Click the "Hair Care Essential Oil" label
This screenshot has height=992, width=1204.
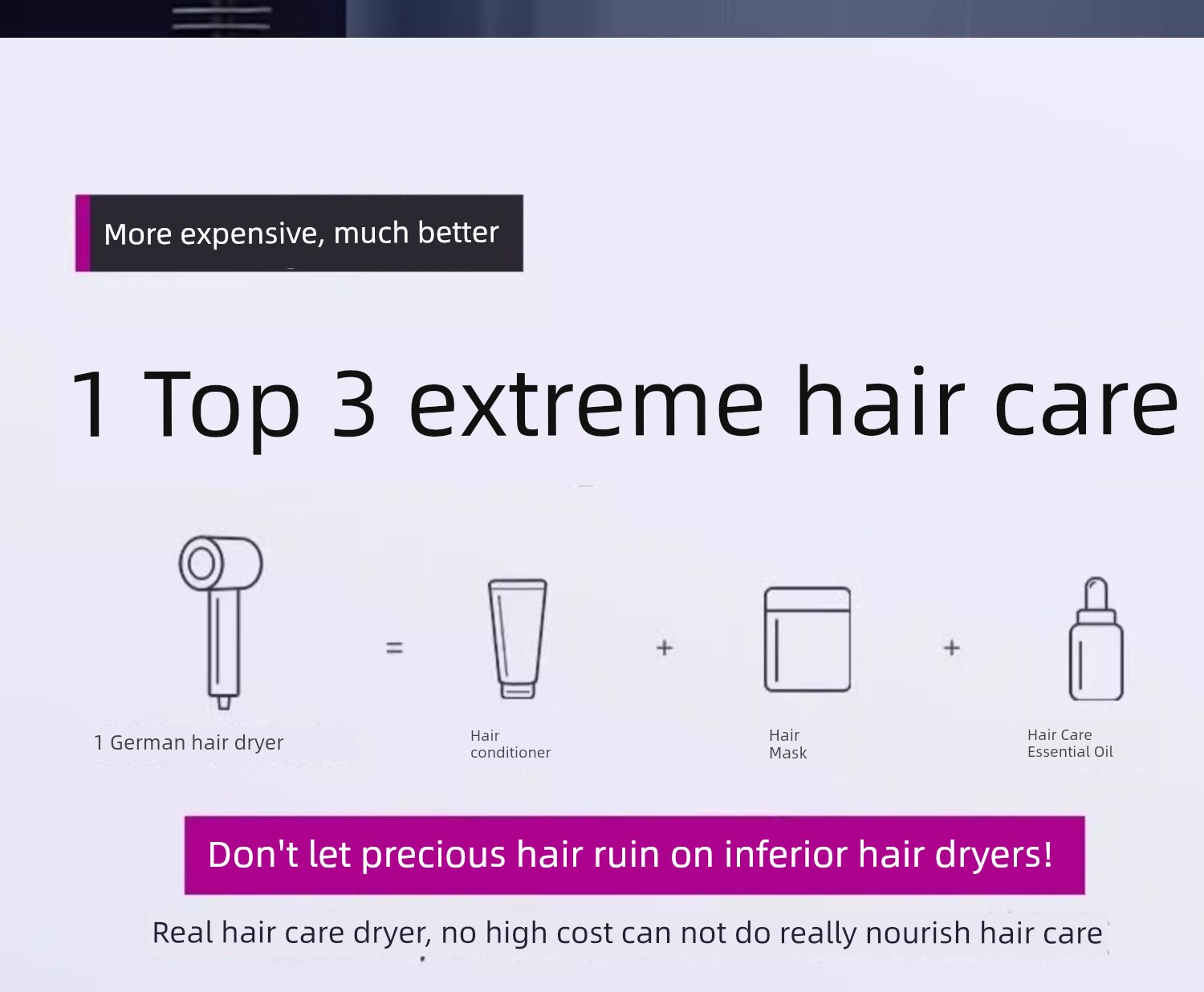click(1069, 743)
